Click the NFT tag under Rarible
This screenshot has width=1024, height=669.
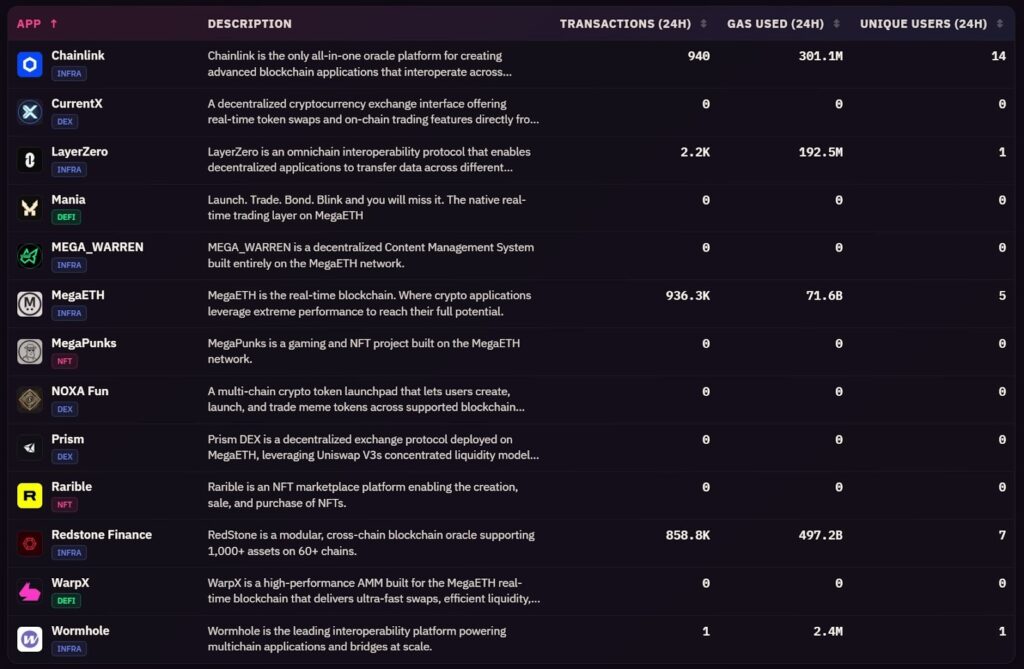click(65, 504)
